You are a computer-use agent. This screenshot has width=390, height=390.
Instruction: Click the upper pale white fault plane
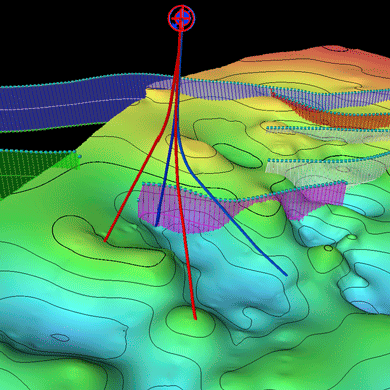tap(328, 135)
